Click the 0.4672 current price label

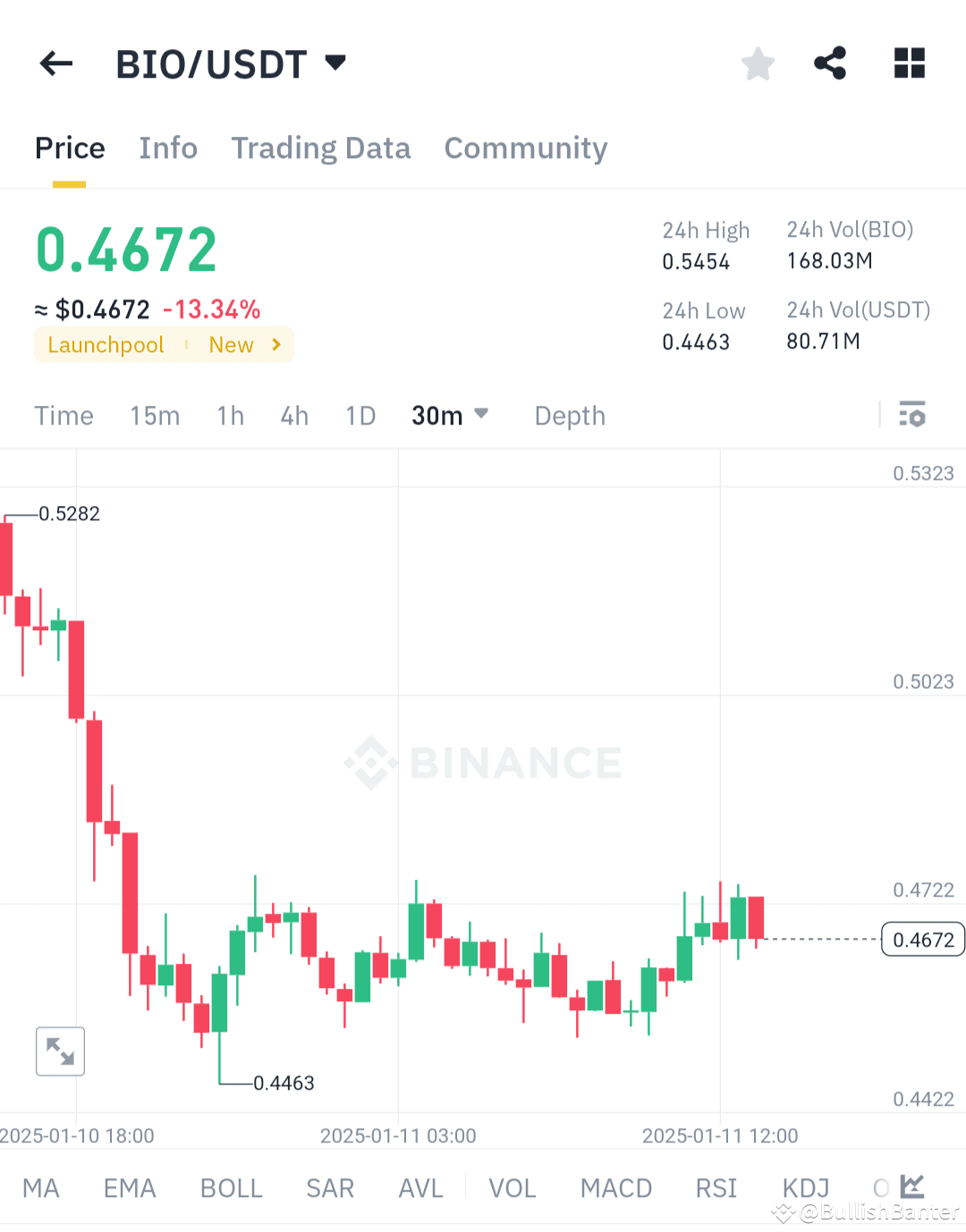(x=922, y=940)
